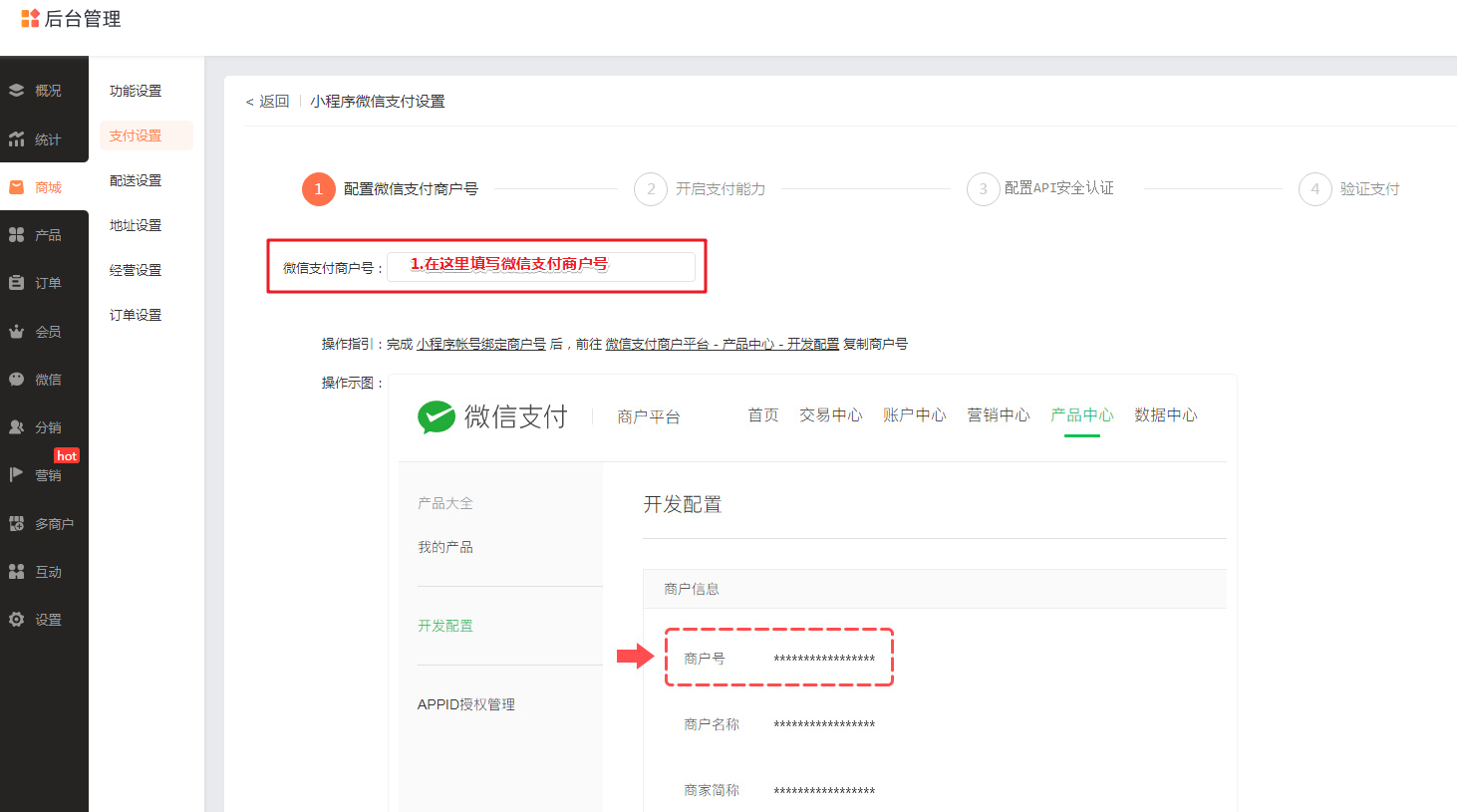
Task: Click the 后台管理 logo icon
Action: pyautogui.click(x=30, y=18)
